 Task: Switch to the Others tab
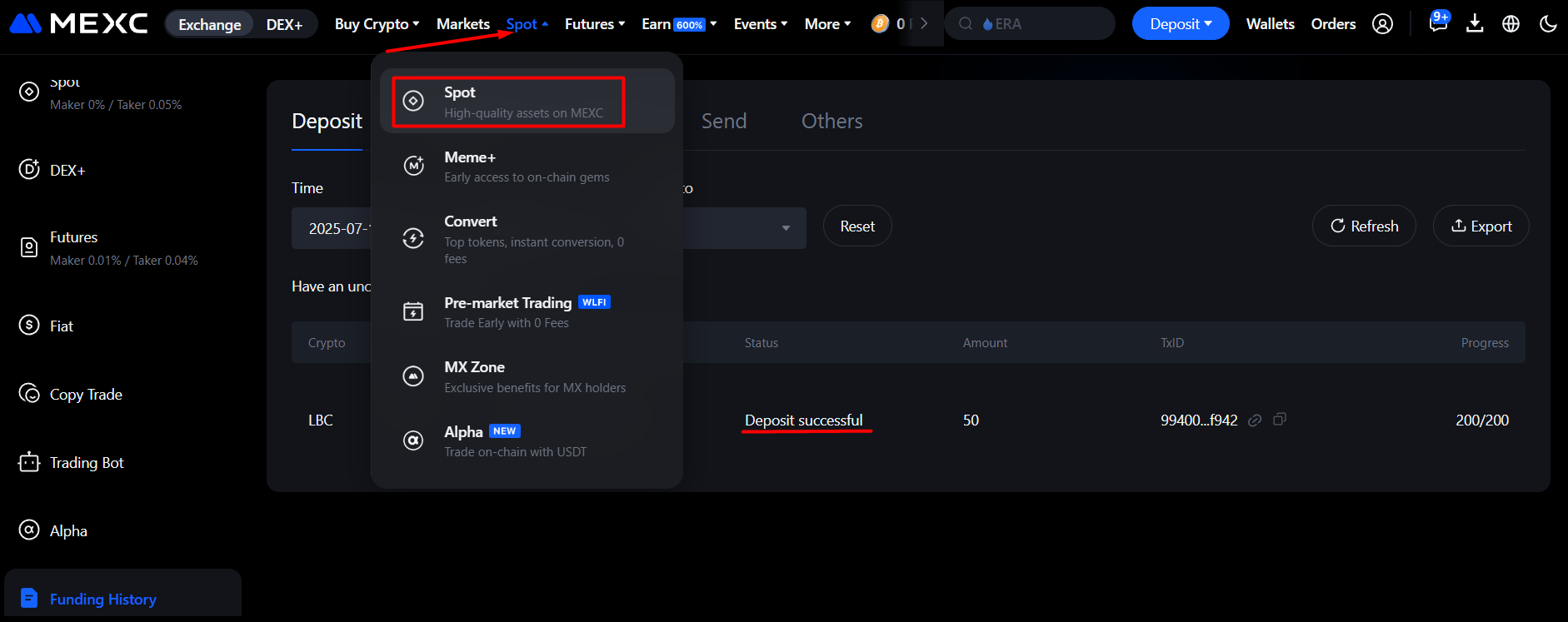tap(832, 122)
